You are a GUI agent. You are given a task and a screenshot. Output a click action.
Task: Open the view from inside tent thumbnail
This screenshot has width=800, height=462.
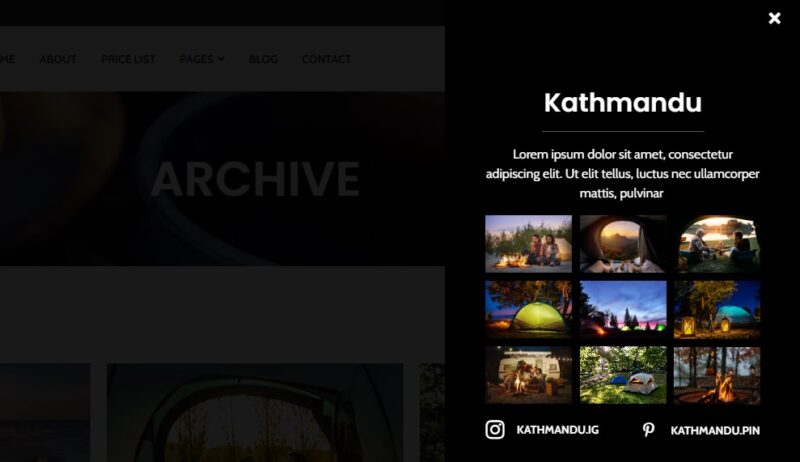622,244
